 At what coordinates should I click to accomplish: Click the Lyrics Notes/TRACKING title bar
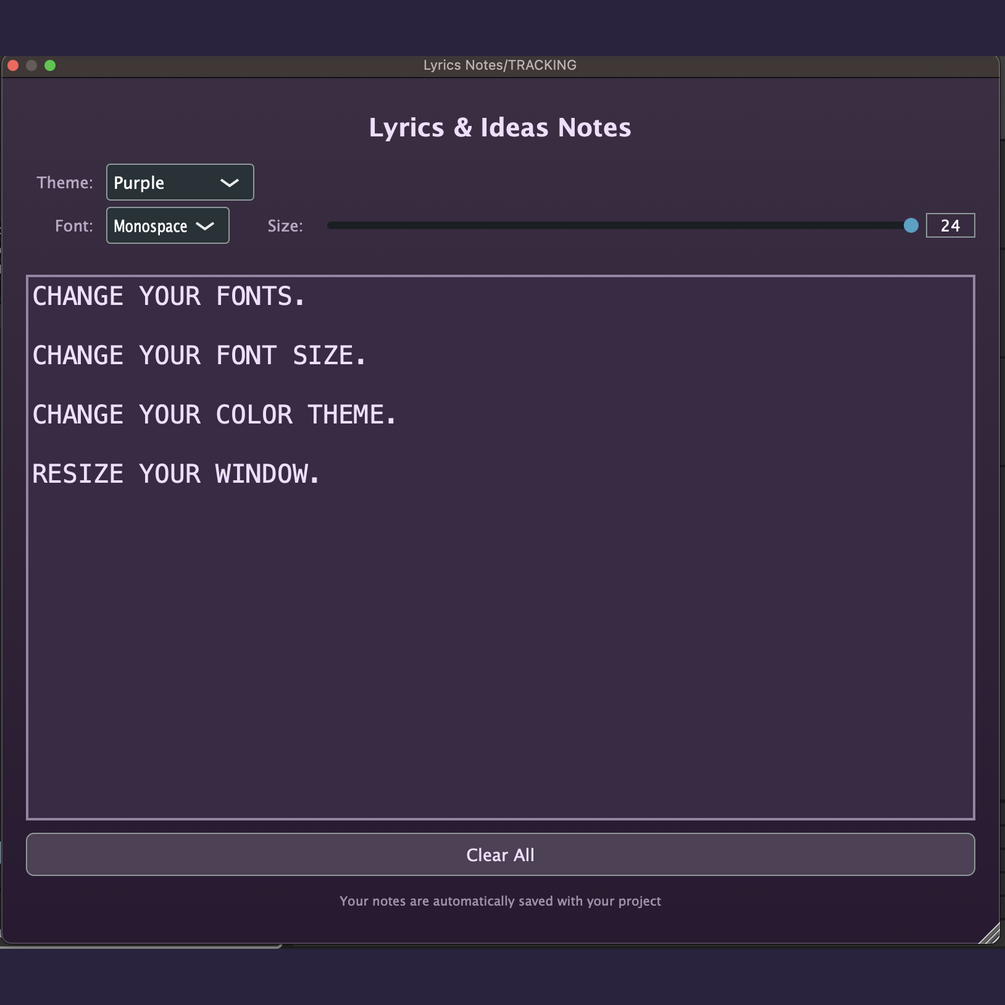(500, 65)
